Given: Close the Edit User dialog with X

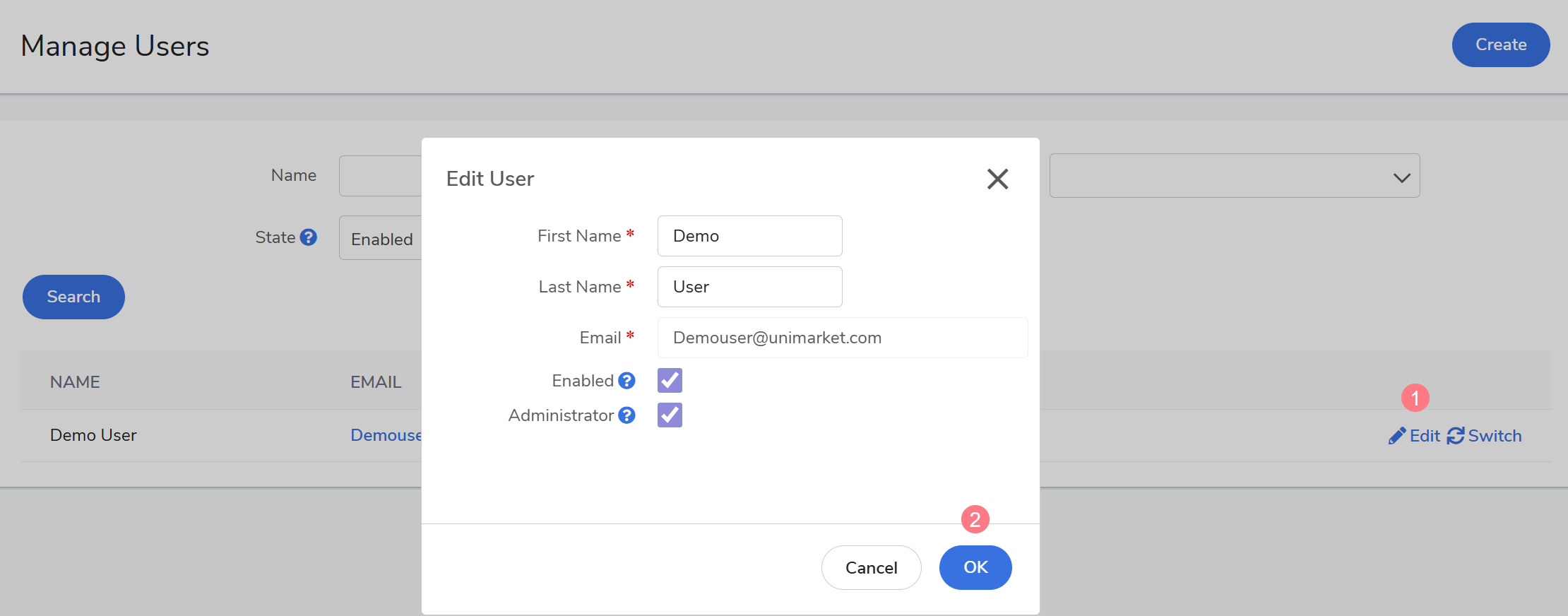Looking at the screenshot, I should [997, 179].
